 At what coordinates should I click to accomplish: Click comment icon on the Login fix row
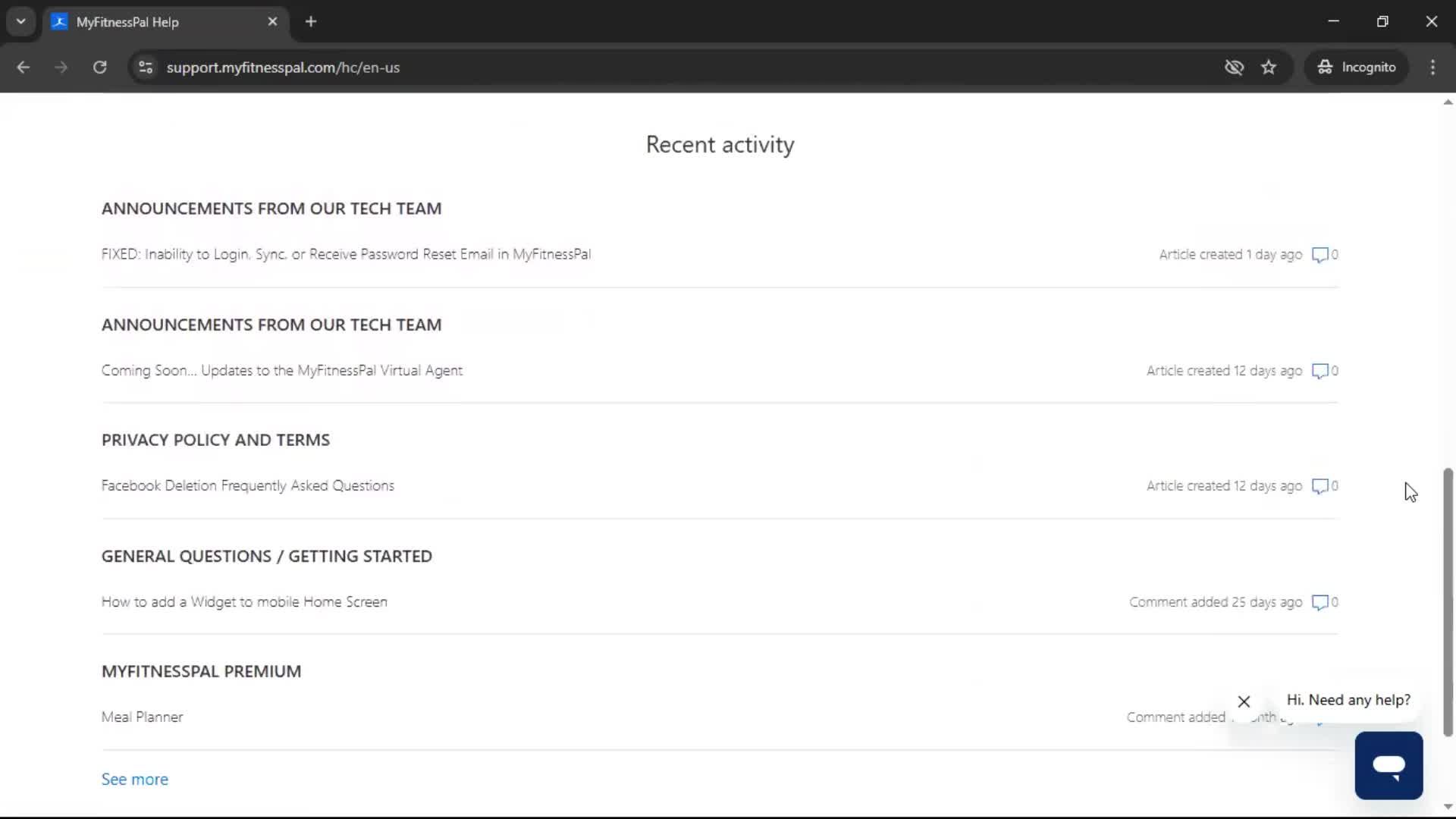point(1320,255)
